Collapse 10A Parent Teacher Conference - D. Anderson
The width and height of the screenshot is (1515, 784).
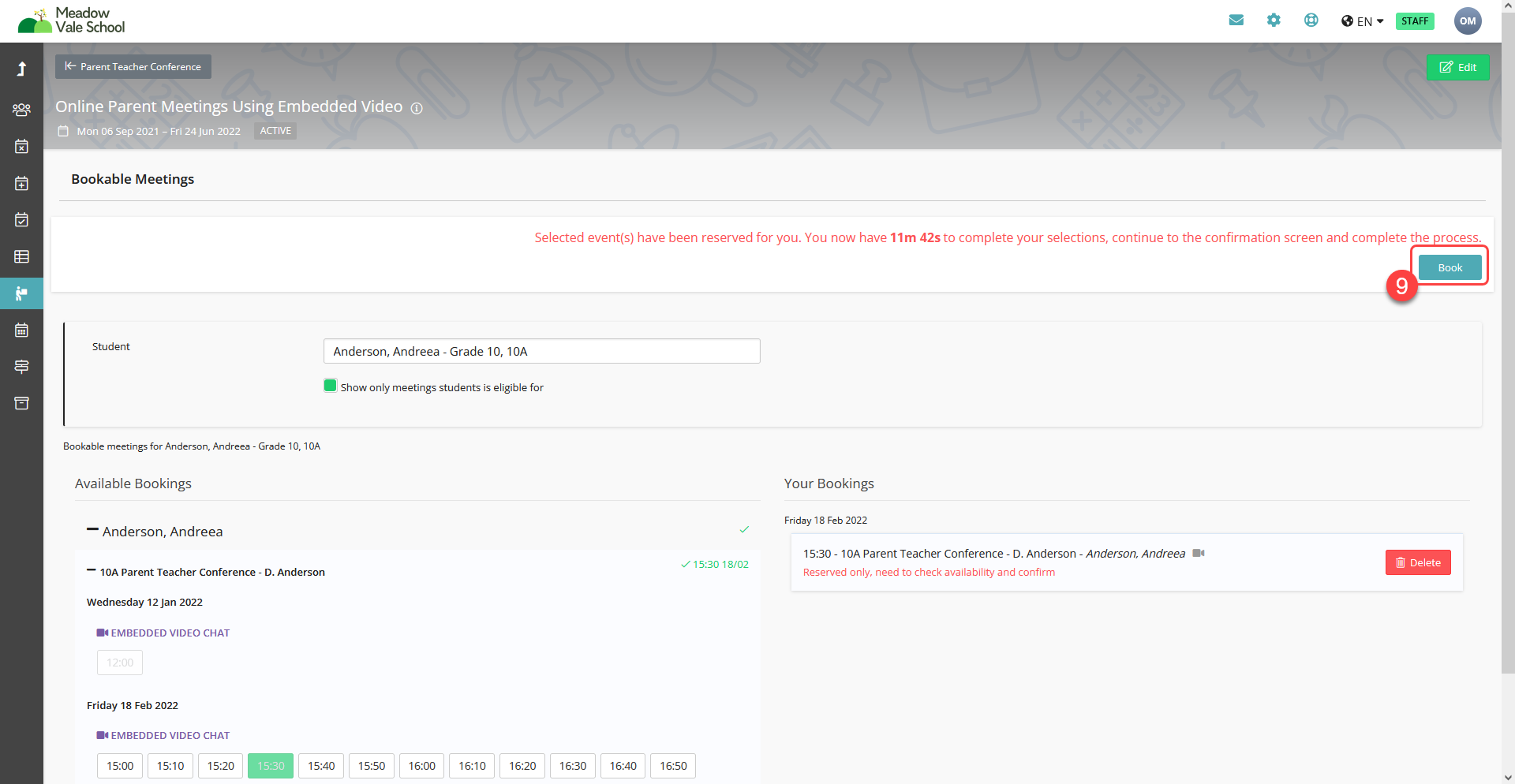pos(92,571)
